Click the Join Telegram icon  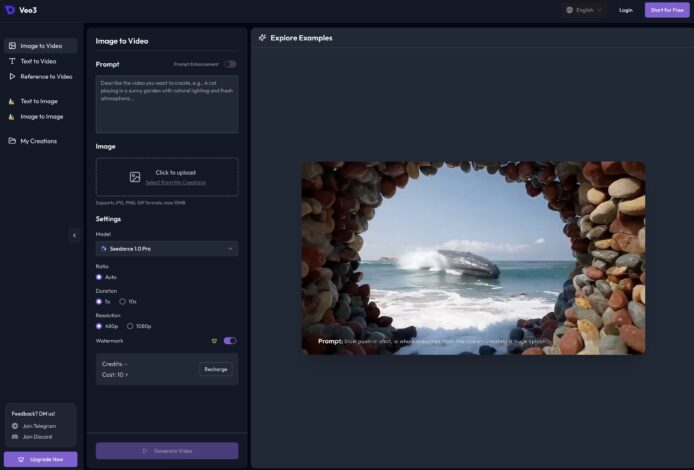(x=14, y=426)
